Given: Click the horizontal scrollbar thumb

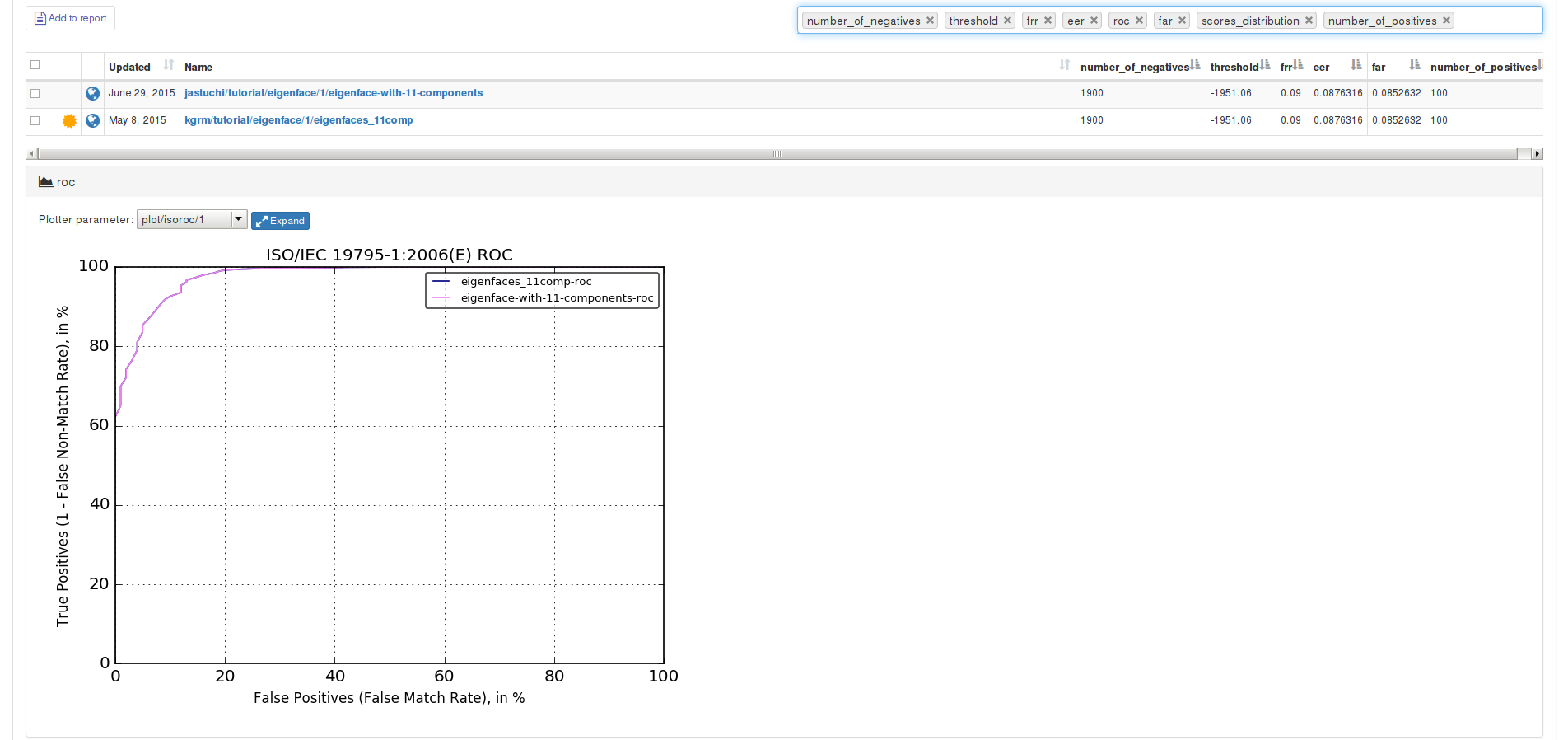Looking at the screenshot, I should coord(777,154).
